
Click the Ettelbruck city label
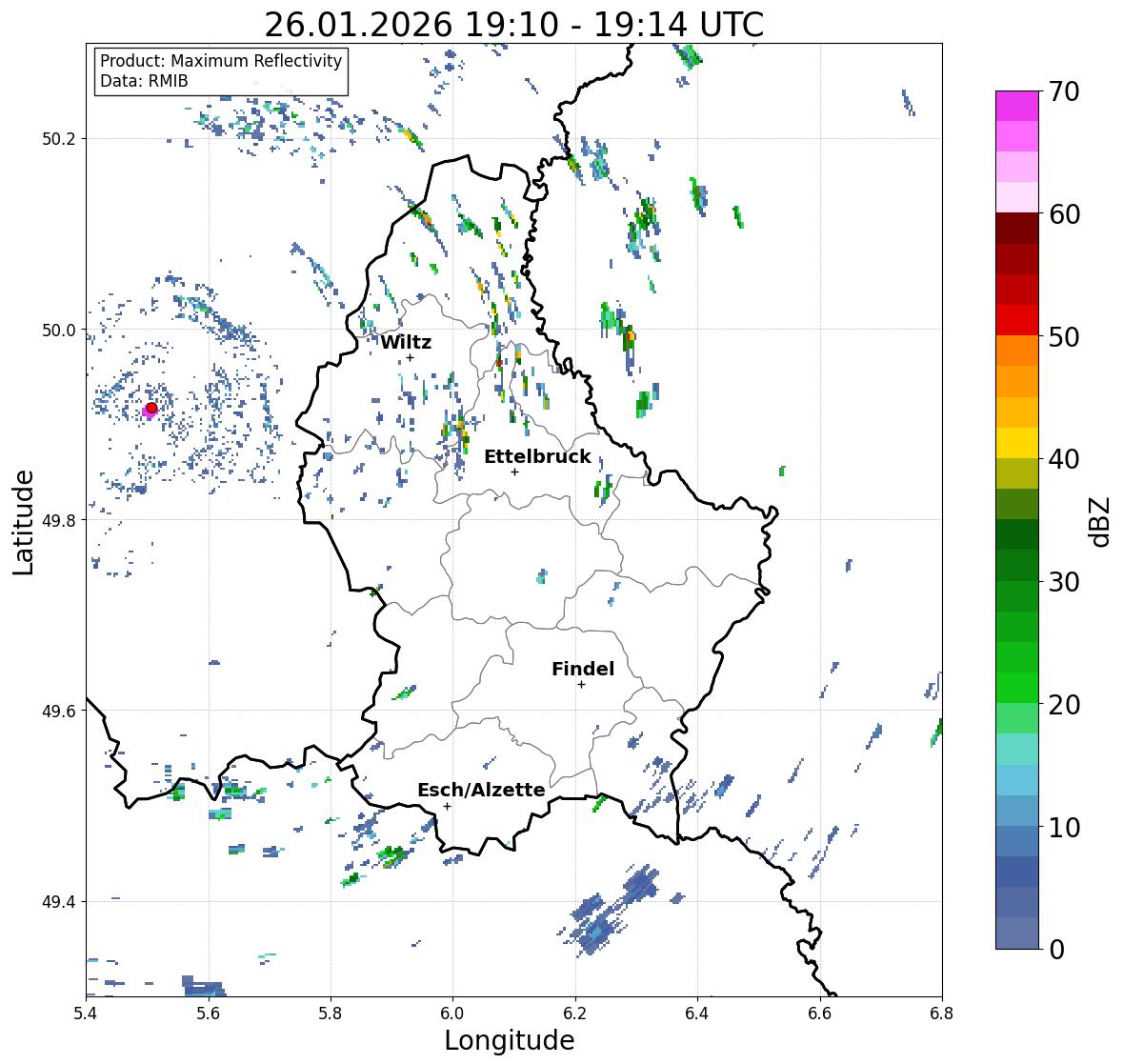pos(537,457)
